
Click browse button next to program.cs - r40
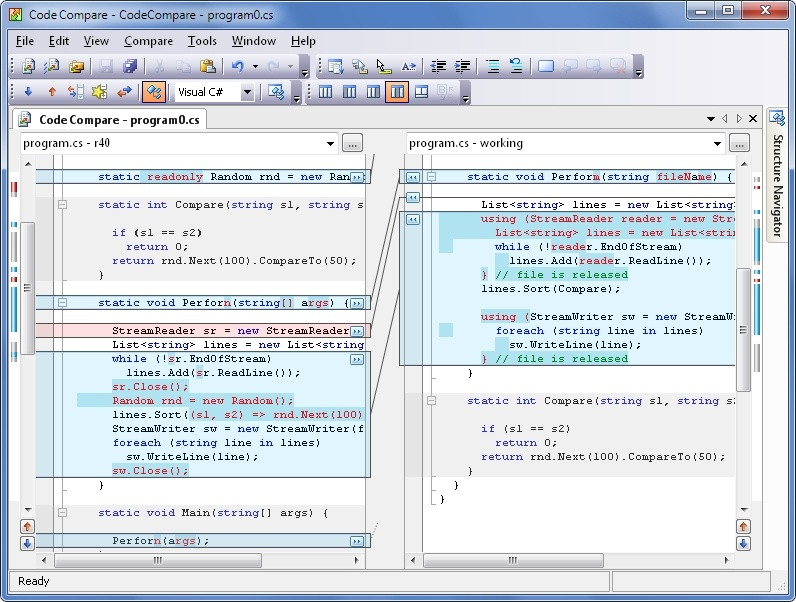(352, 143)
